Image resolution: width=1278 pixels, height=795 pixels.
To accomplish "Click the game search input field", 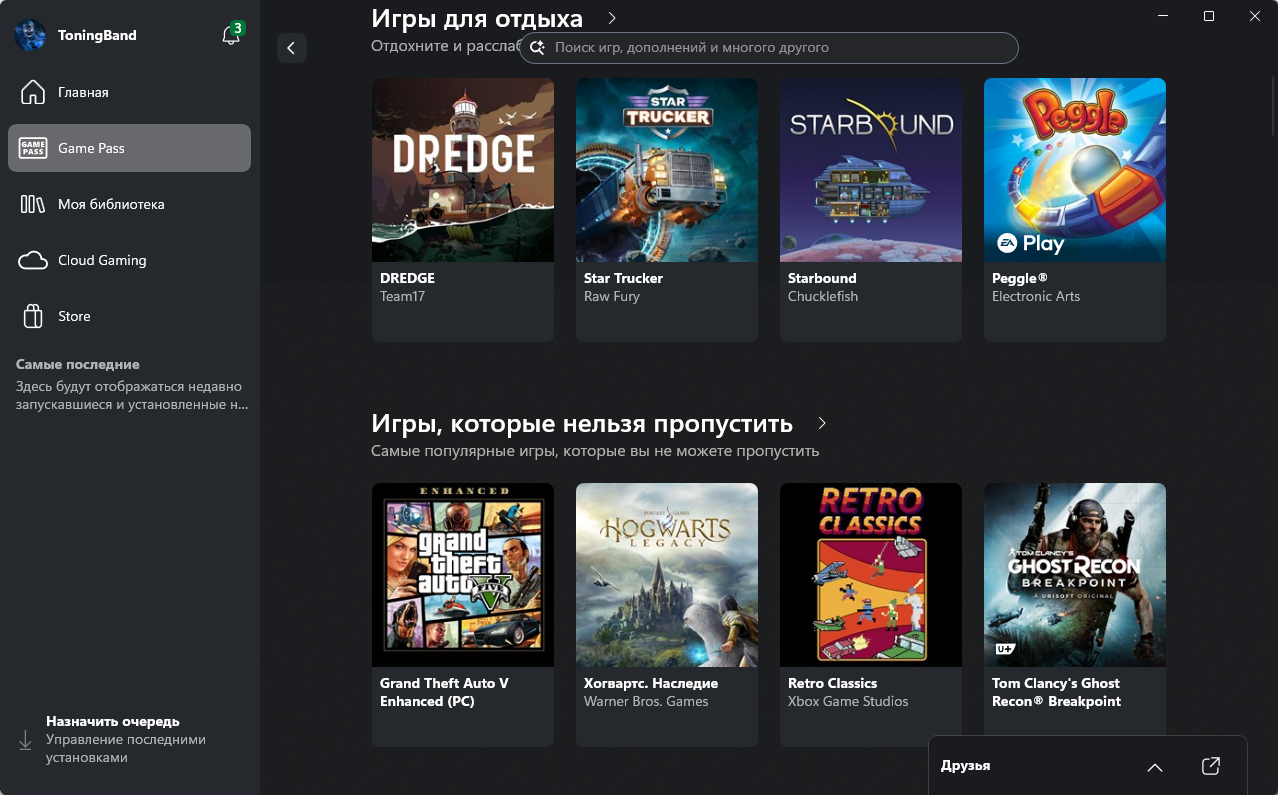I will (x=780, y=47).
